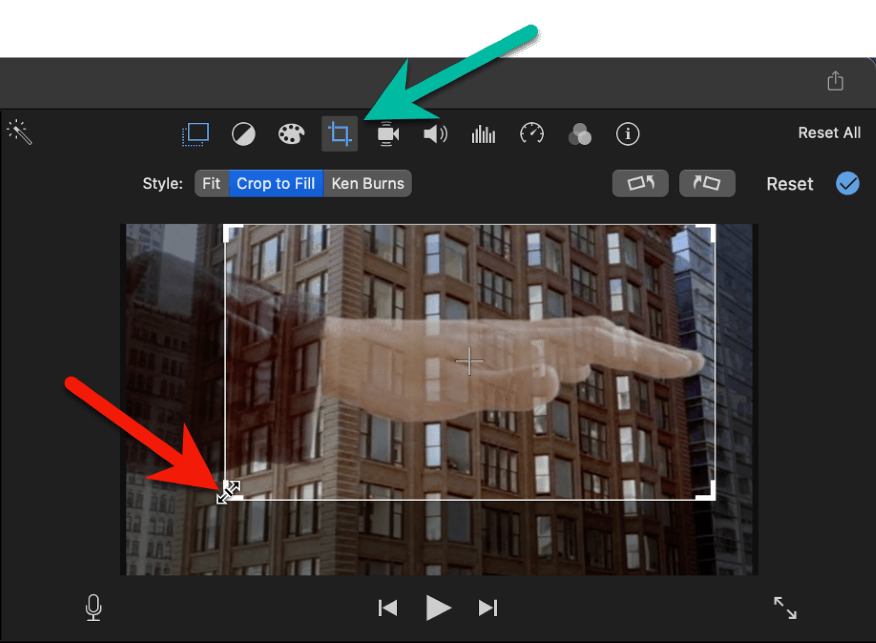Screen dimensions: 876x643
Task: Click the Reset crop button
Action: click(789, 184)
